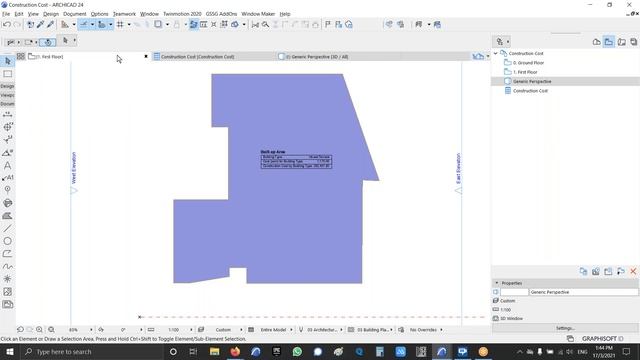Select the Label tool (A1 icon)
The width and height of the screenshot is (640, 360).
pyautogui.click(x=7, y=178)
